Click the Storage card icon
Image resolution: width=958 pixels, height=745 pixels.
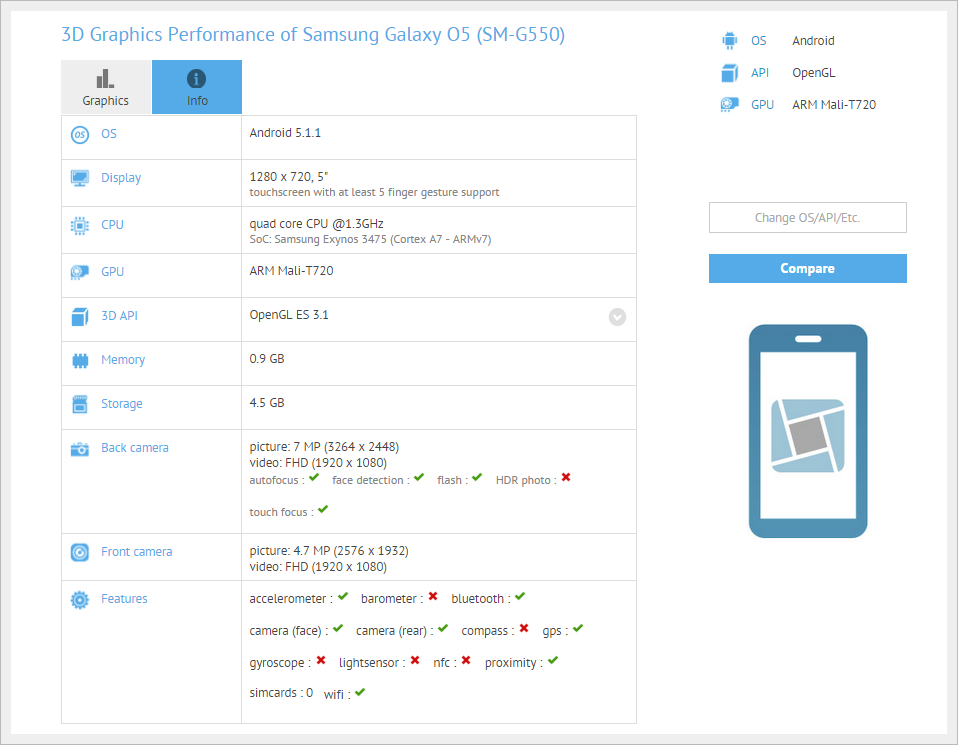point(80,404)
